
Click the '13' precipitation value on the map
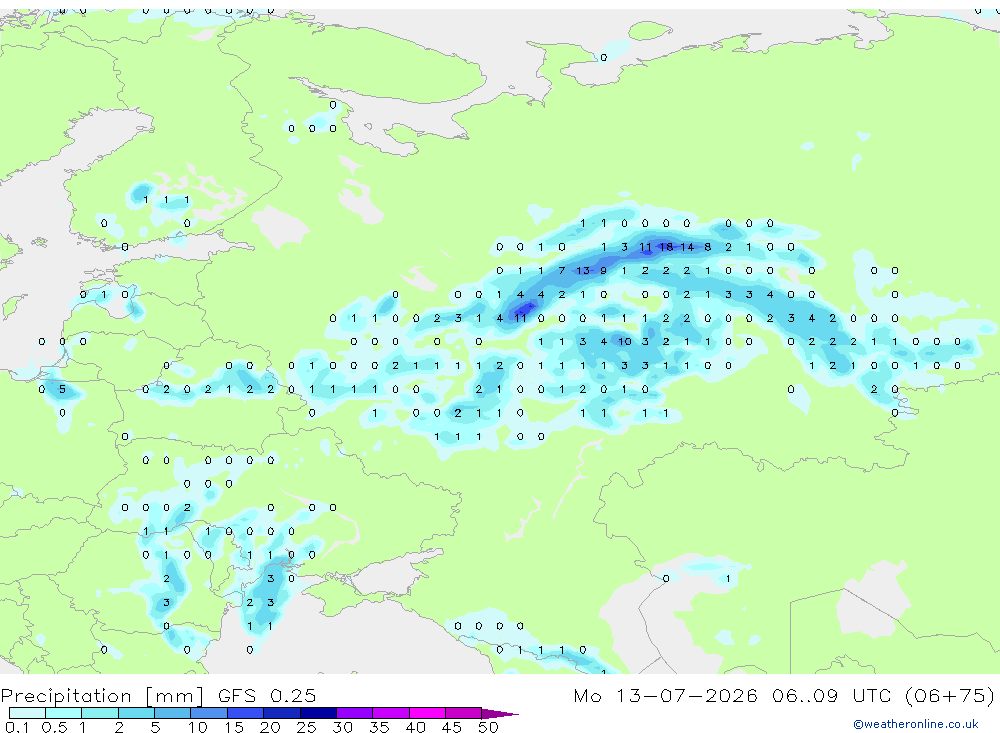(583, 270)
